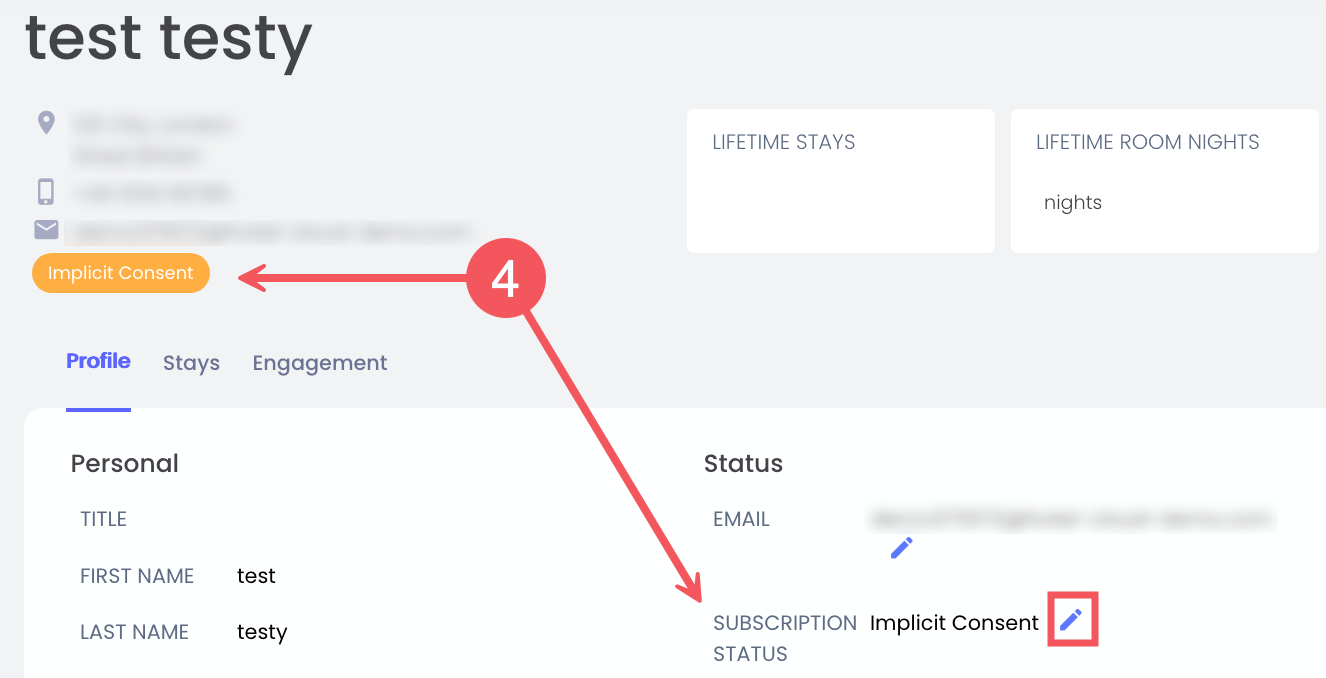
Task: Click the orange Implicit Consent badge
Action: pyautogui.click(x=121, y=273)
